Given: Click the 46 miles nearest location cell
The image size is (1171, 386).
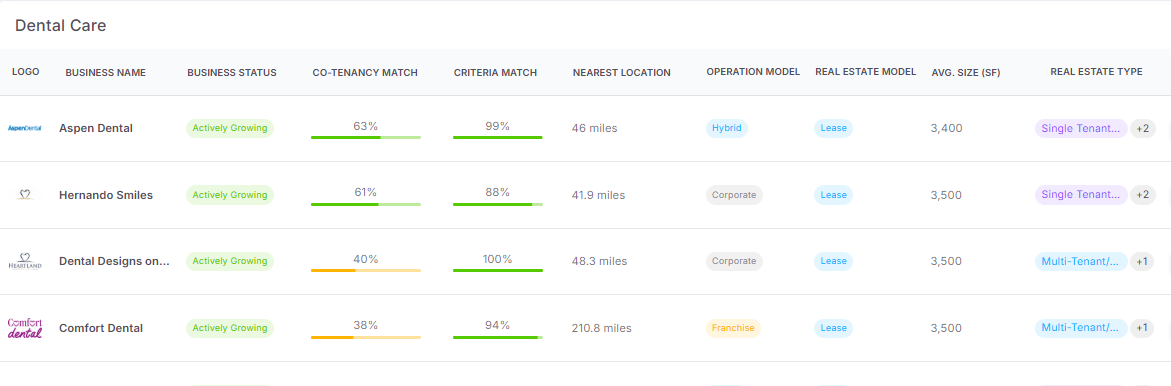Looking at the screenshot, I should [x=594, y=128].
